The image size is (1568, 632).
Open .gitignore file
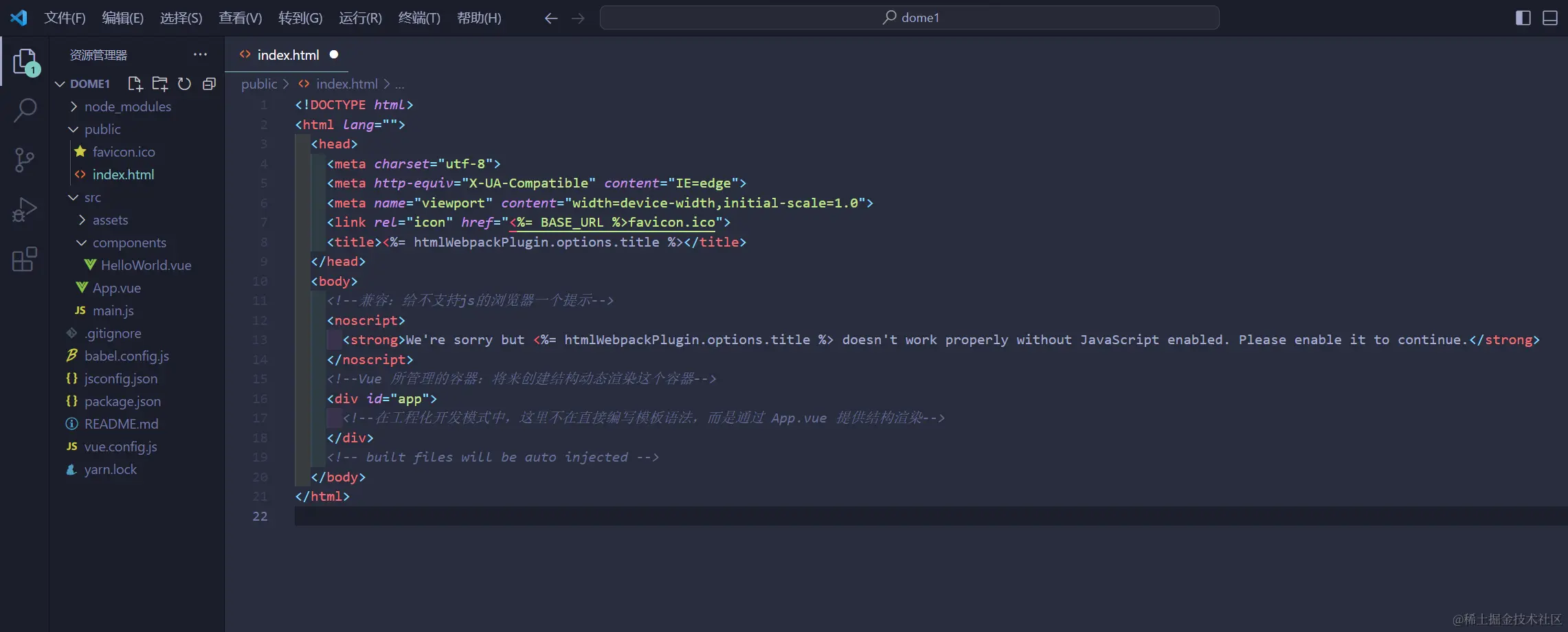(x=113, y=333)
